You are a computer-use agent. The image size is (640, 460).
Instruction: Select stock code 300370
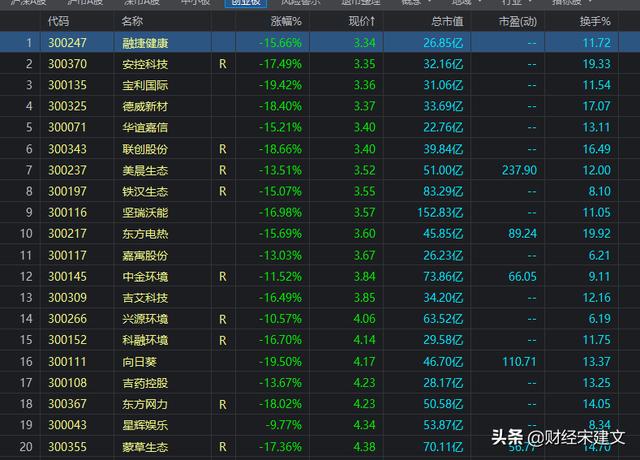tap(67, 64)
